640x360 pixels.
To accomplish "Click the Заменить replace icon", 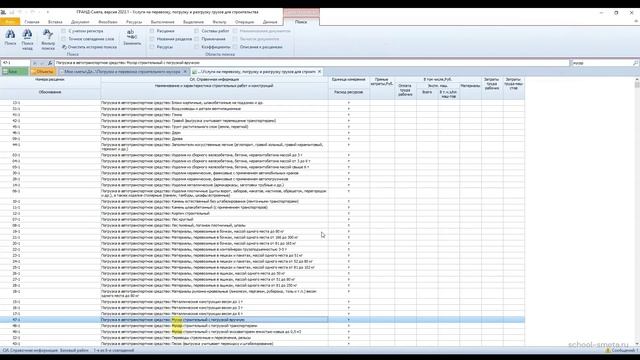I will coord(132,34).
